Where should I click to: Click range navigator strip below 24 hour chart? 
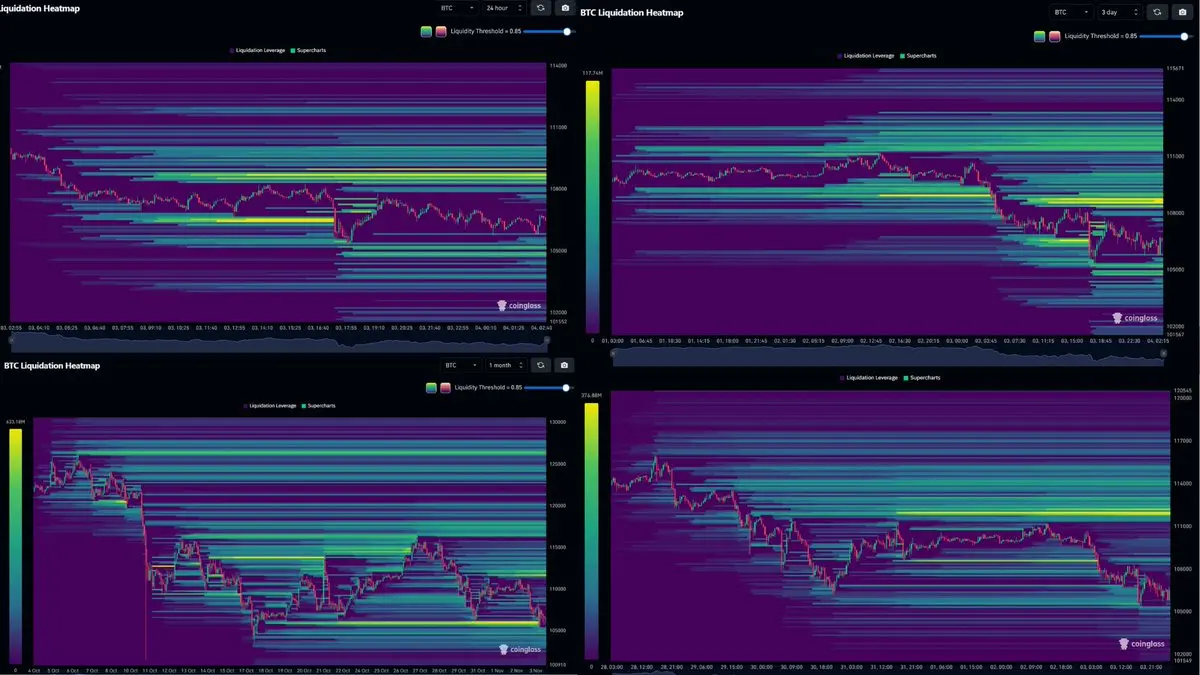pyautogui.click(x=279, y=340)
